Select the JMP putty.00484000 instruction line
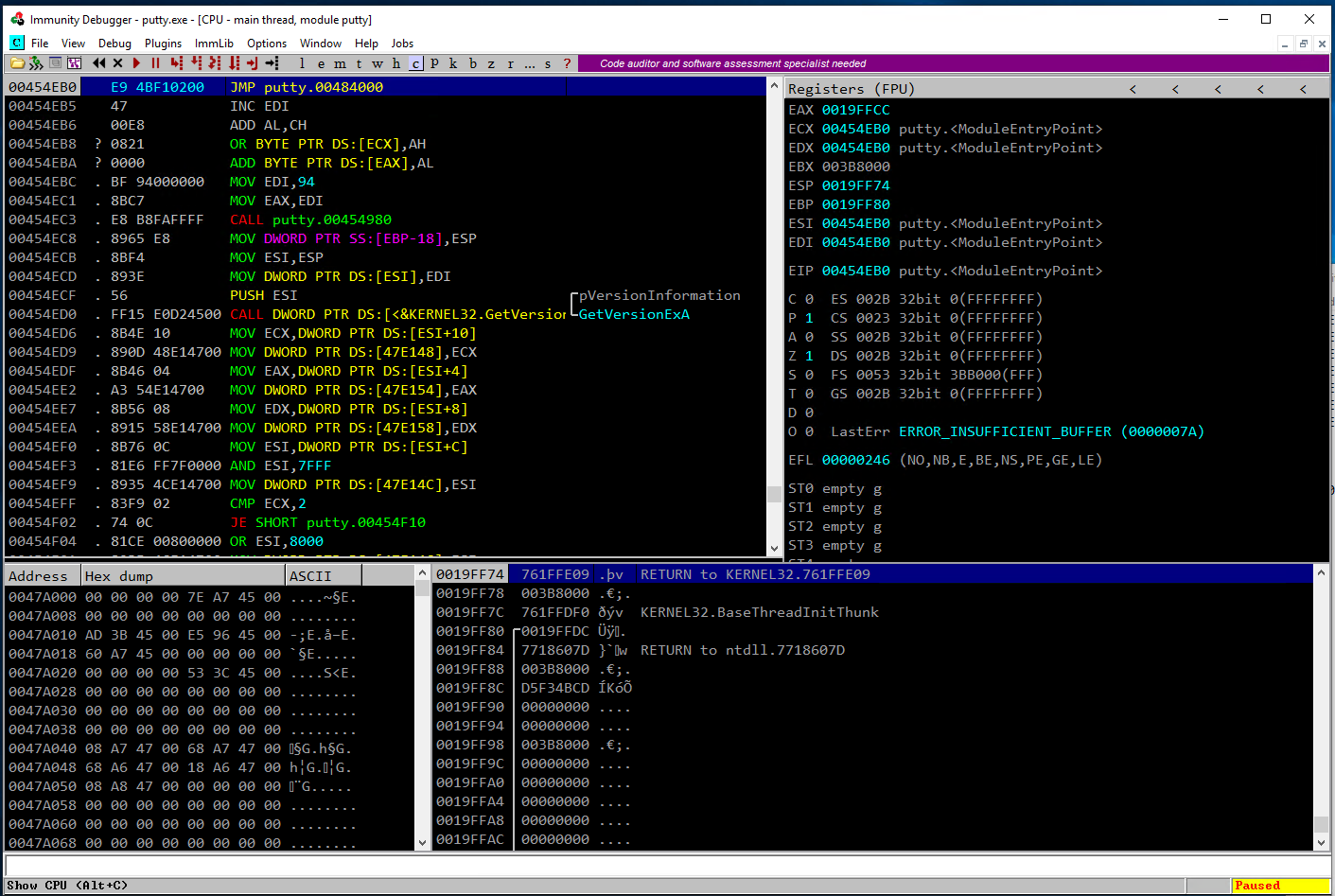This screenshot has height=896, width=1335. (x=385, y=87)
